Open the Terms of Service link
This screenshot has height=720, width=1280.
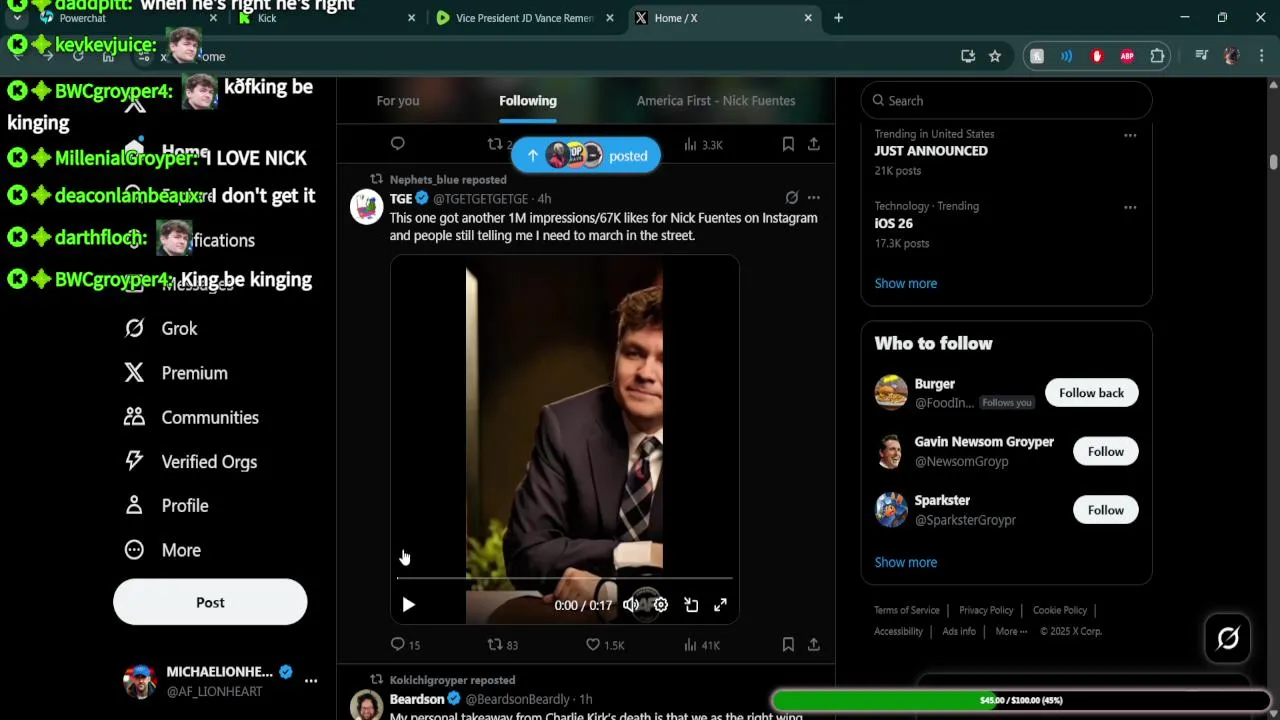point(907,610)
